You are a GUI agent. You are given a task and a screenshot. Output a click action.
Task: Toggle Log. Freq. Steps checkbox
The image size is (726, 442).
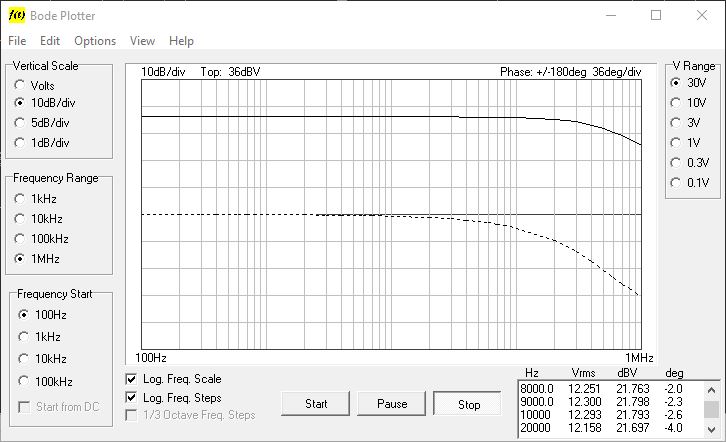pos(131,398)
